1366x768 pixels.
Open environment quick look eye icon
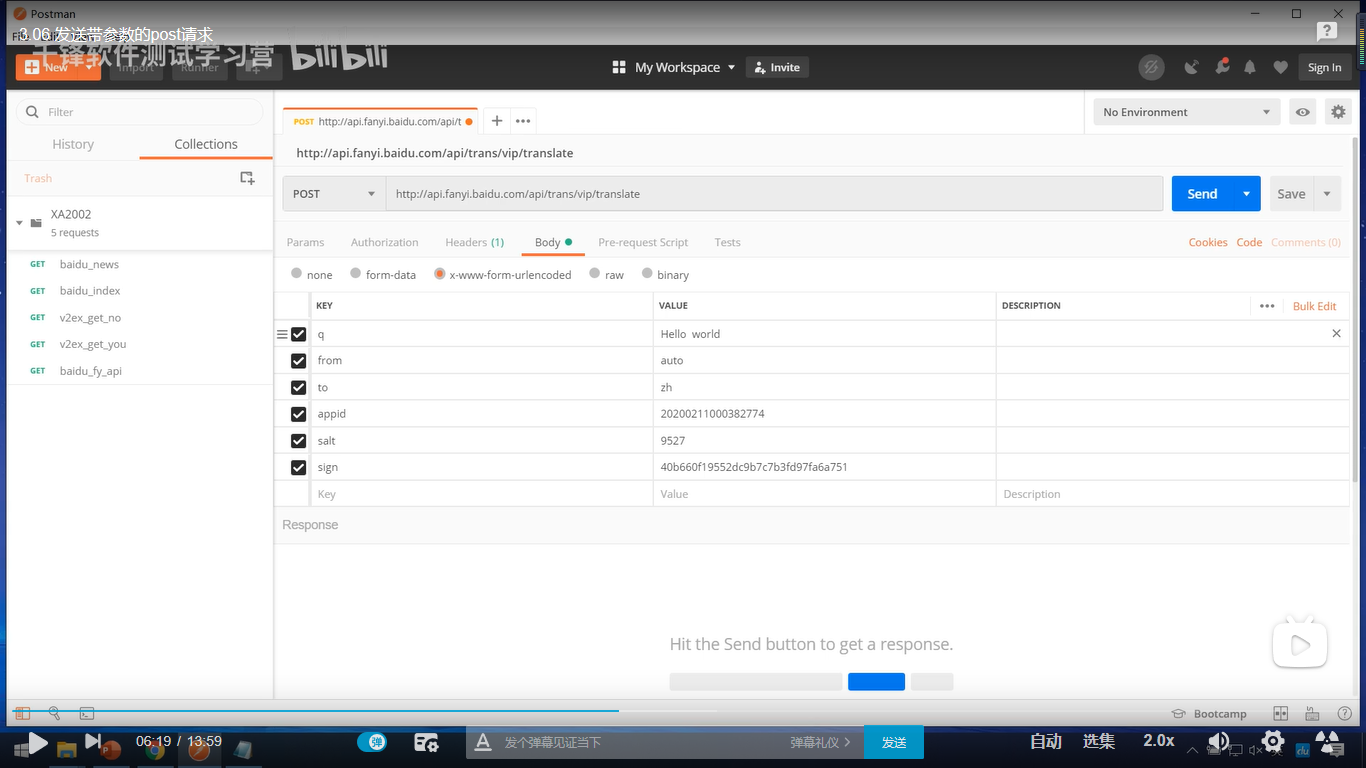pos(1302,112)
